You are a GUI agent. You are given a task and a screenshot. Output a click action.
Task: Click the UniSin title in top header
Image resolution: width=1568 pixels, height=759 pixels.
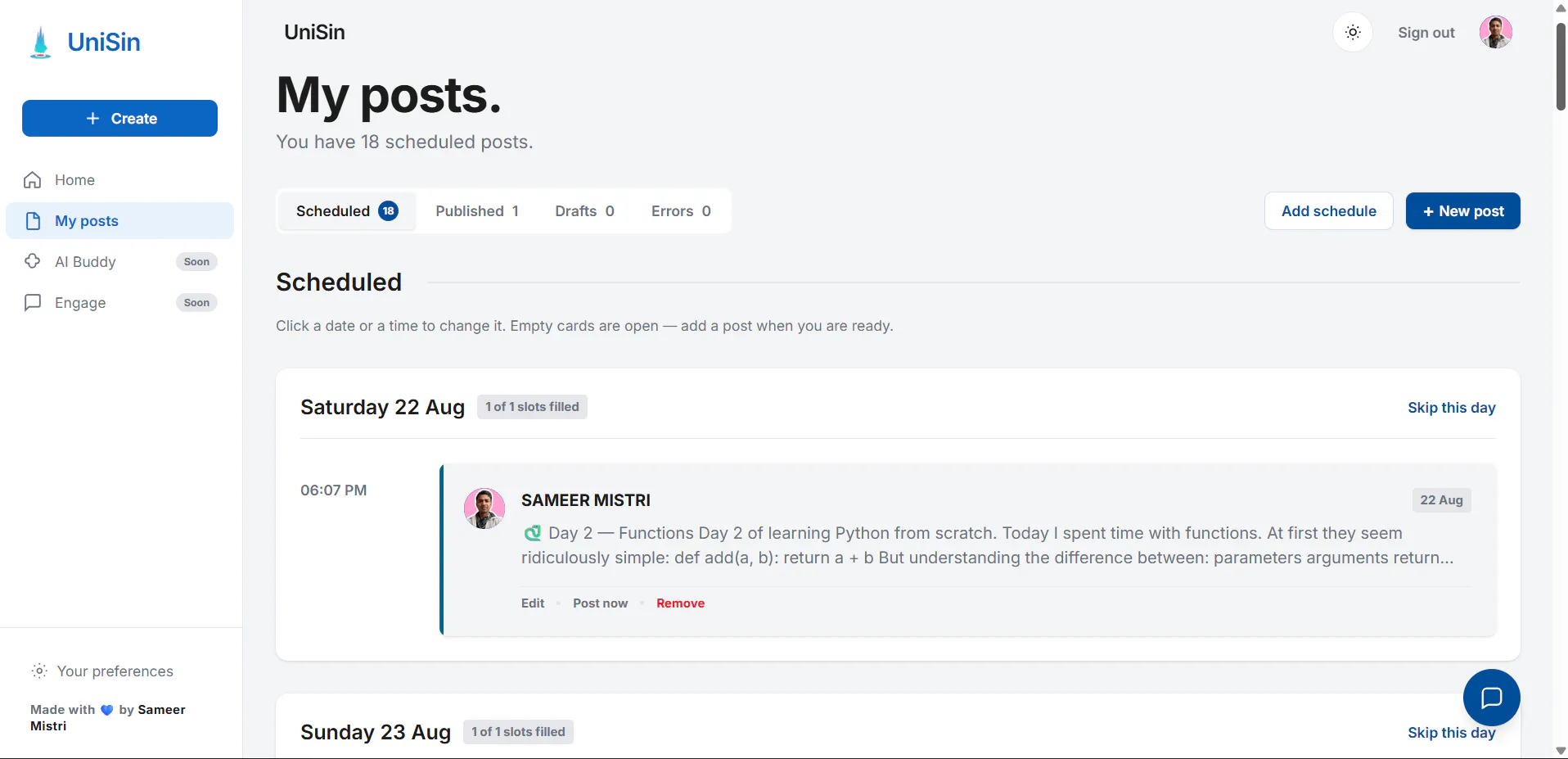[314, 33]
